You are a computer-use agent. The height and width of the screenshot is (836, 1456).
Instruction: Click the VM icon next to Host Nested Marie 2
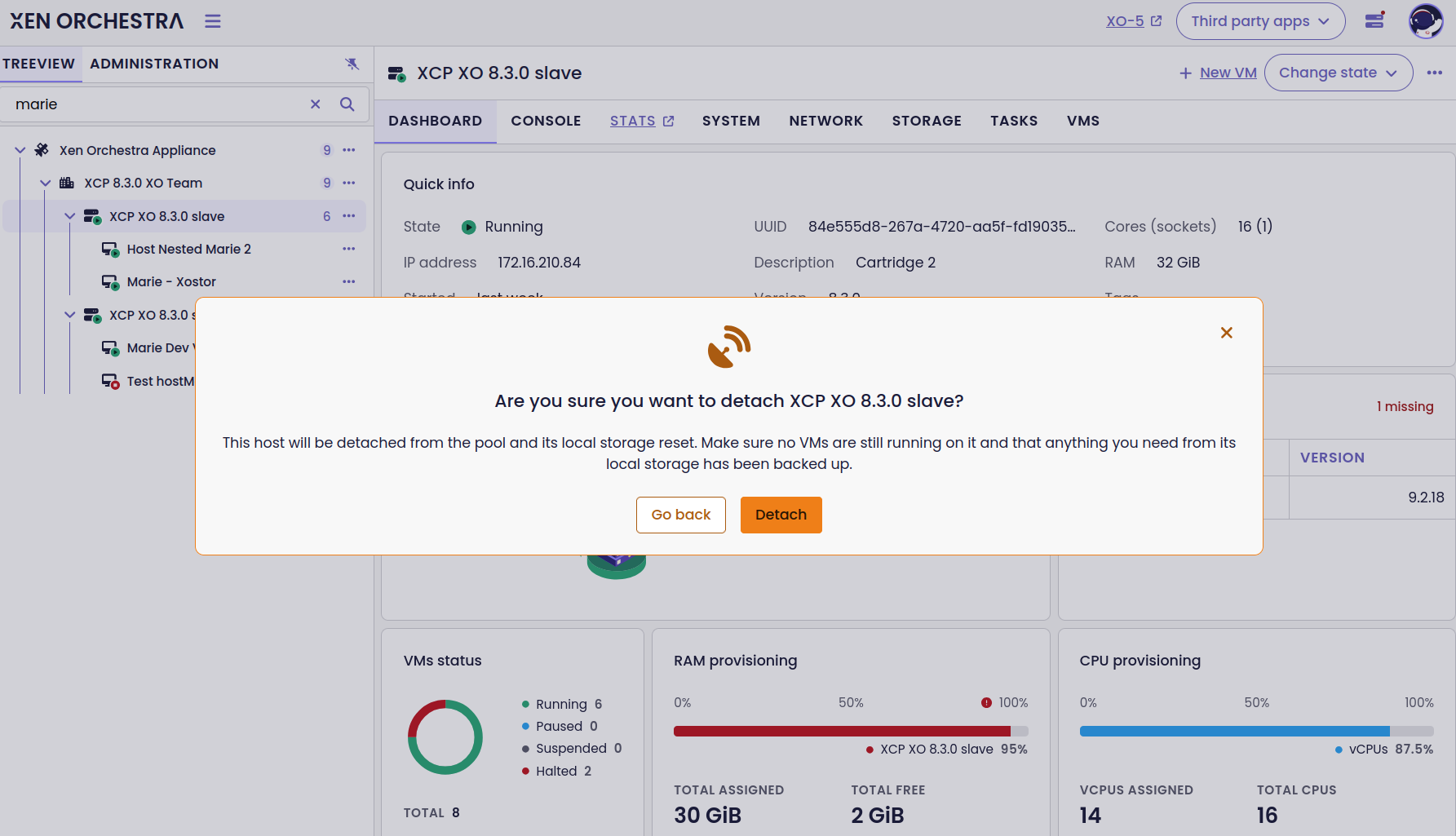pyautogui.click(x=110, y=249)
